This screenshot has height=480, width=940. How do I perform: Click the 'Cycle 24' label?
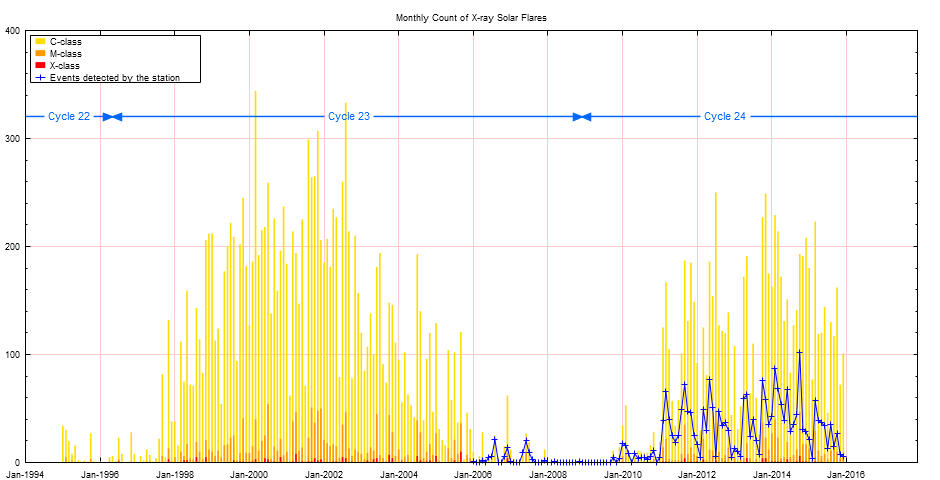click(724, 117)
